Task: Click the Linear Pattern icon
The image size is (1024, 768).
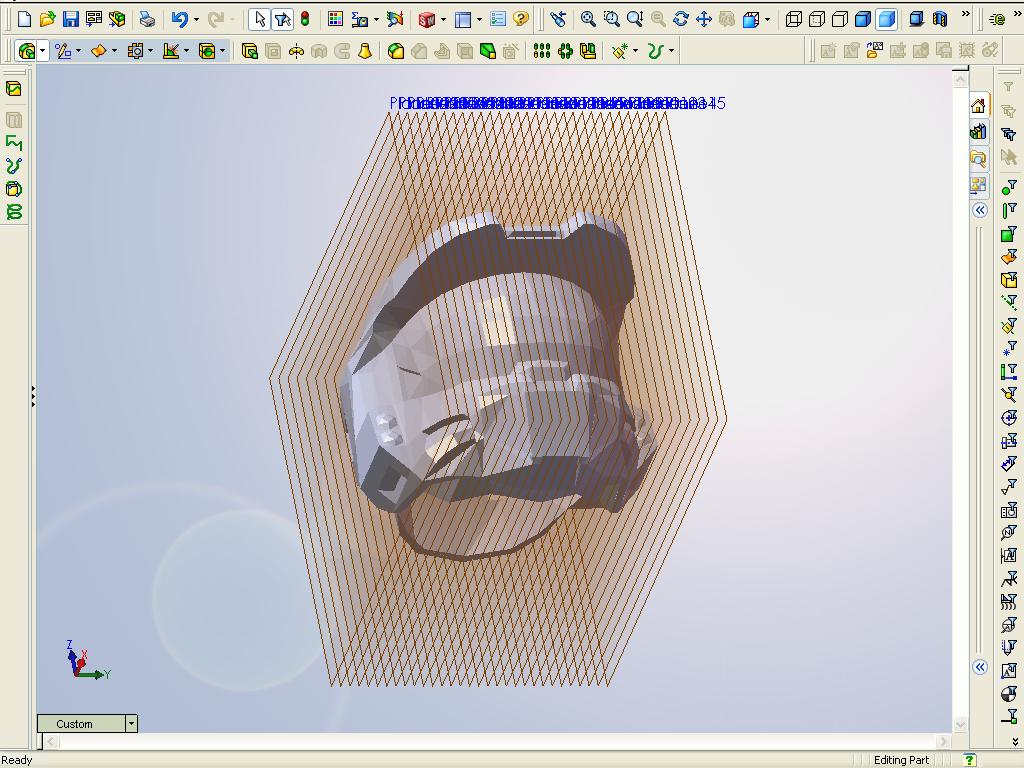Action: point(541,51)
